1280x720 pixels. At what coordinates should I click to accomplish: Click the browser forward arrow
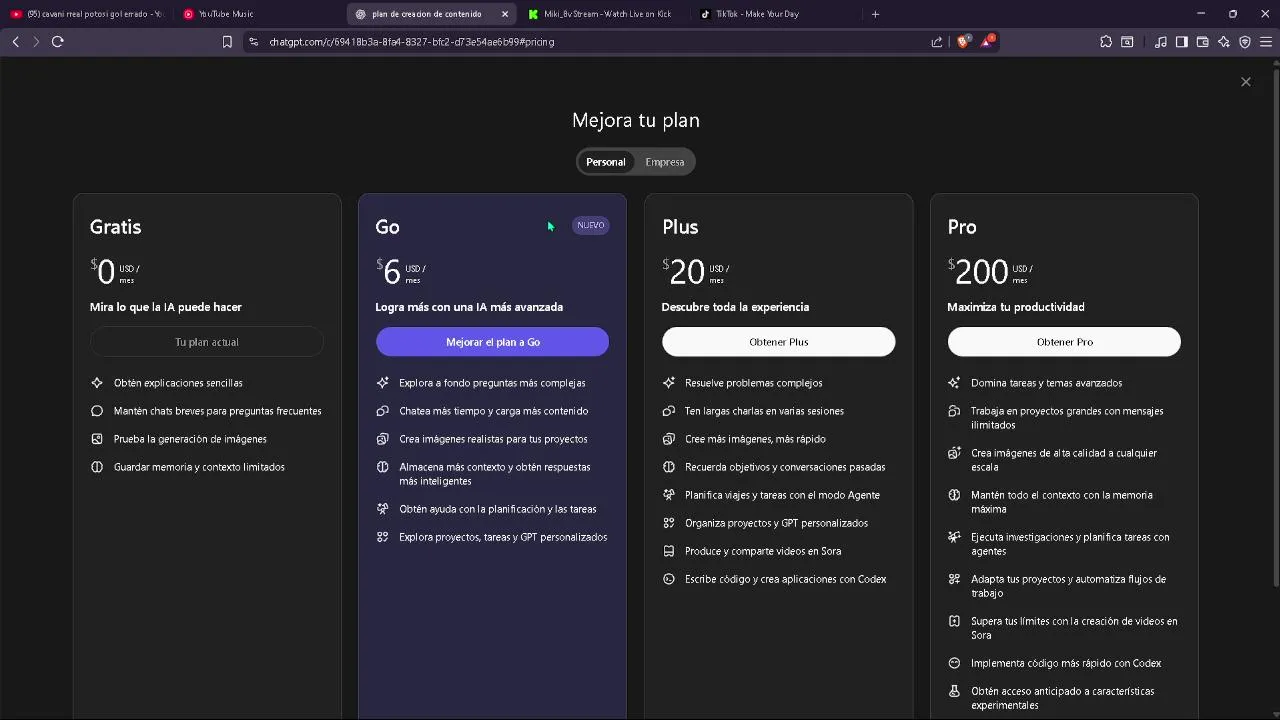pos(36,41)
